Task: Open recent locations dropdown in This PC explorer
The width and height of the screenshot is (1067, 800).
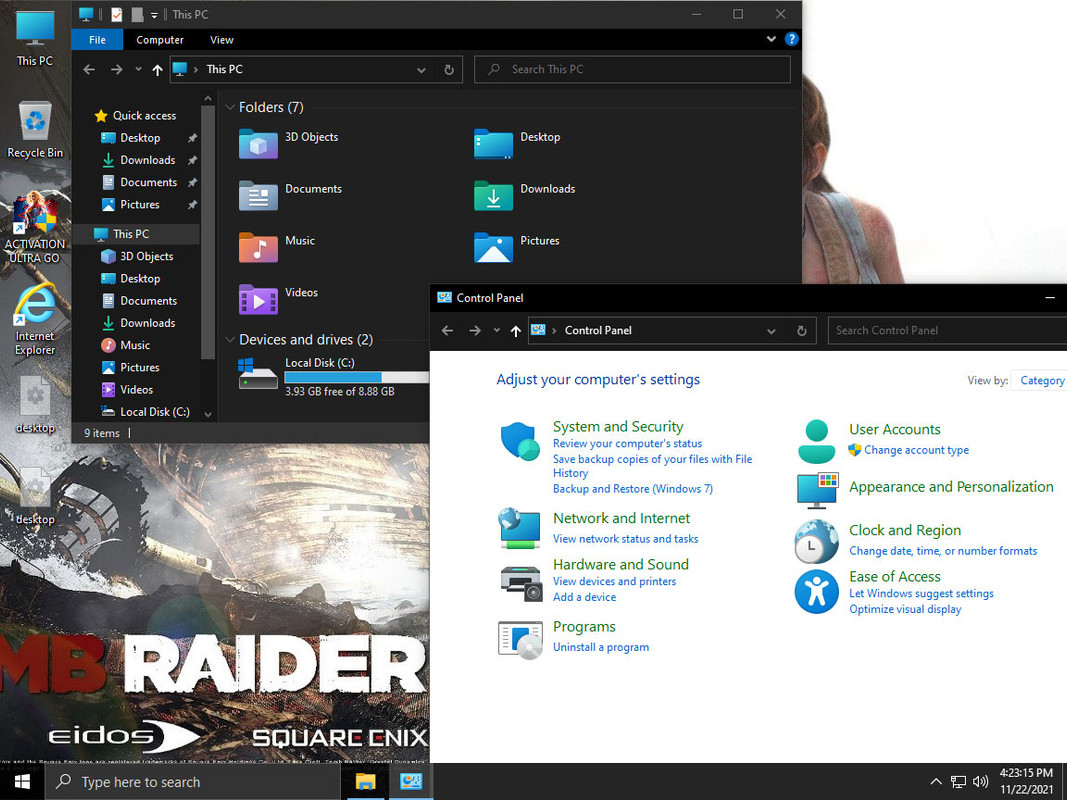Action: (139, 69)
